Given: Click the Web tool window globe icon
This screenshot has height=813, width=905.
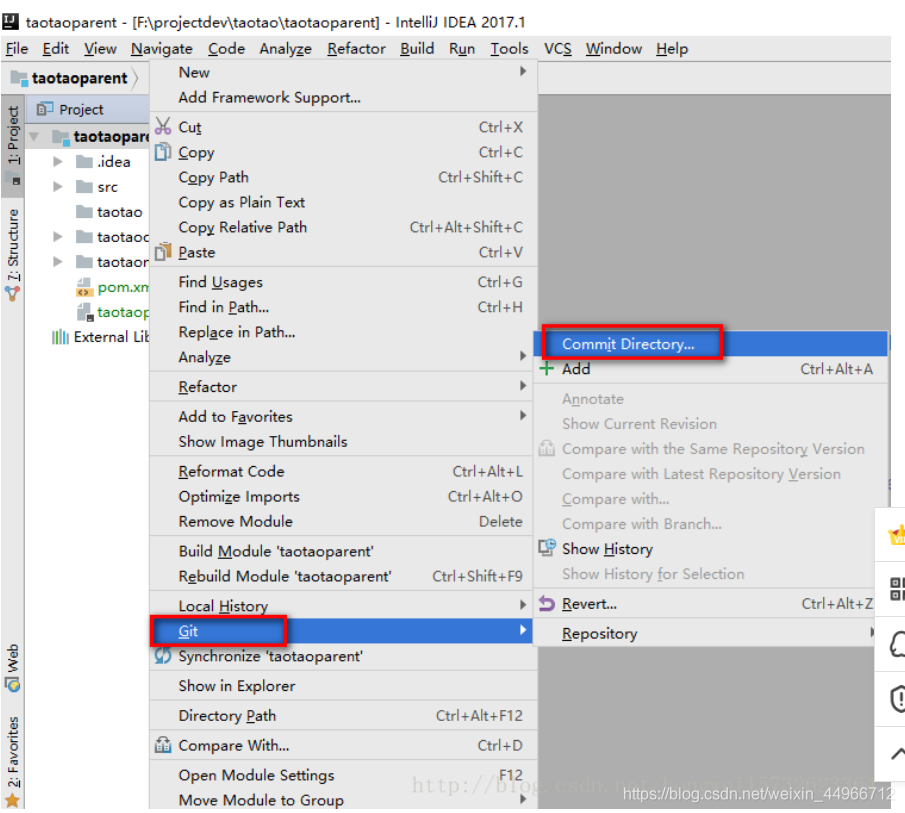Looking at the screenshot, I should click(13, 684).
